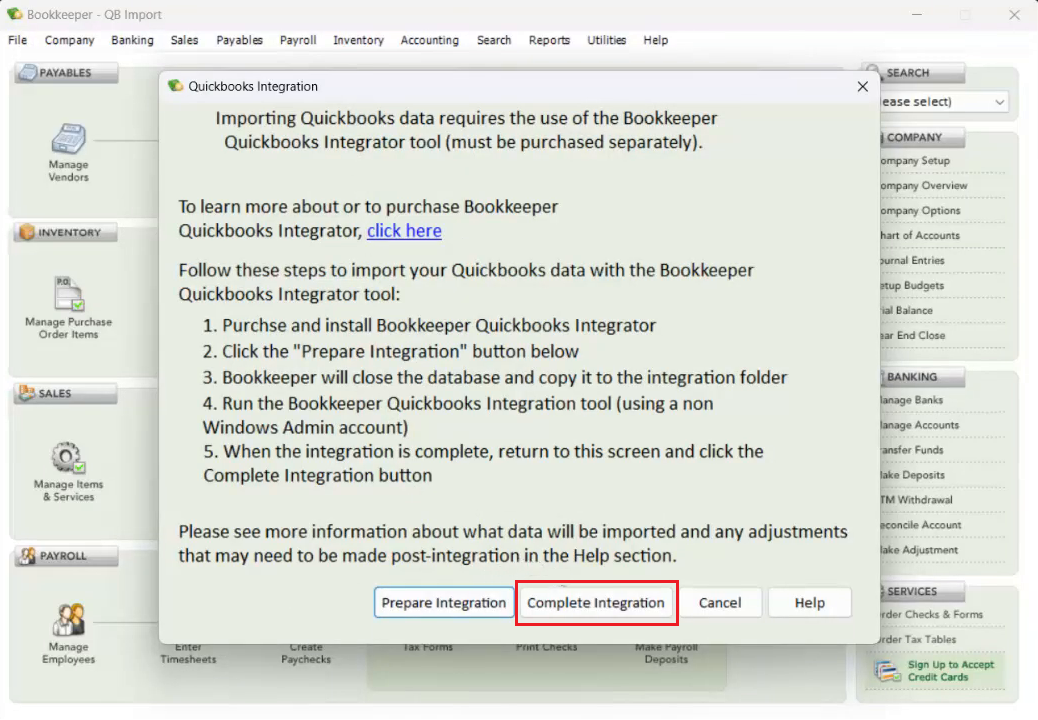Open the Reports menu
This screenshot has width=1038, height=720.
(x=549, y=40)
